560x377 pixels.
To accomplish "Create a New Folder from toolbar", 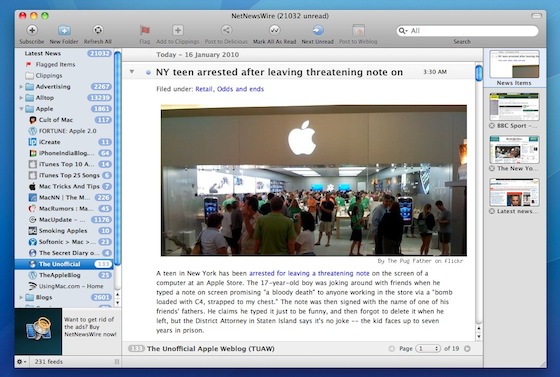I will 64,30.
